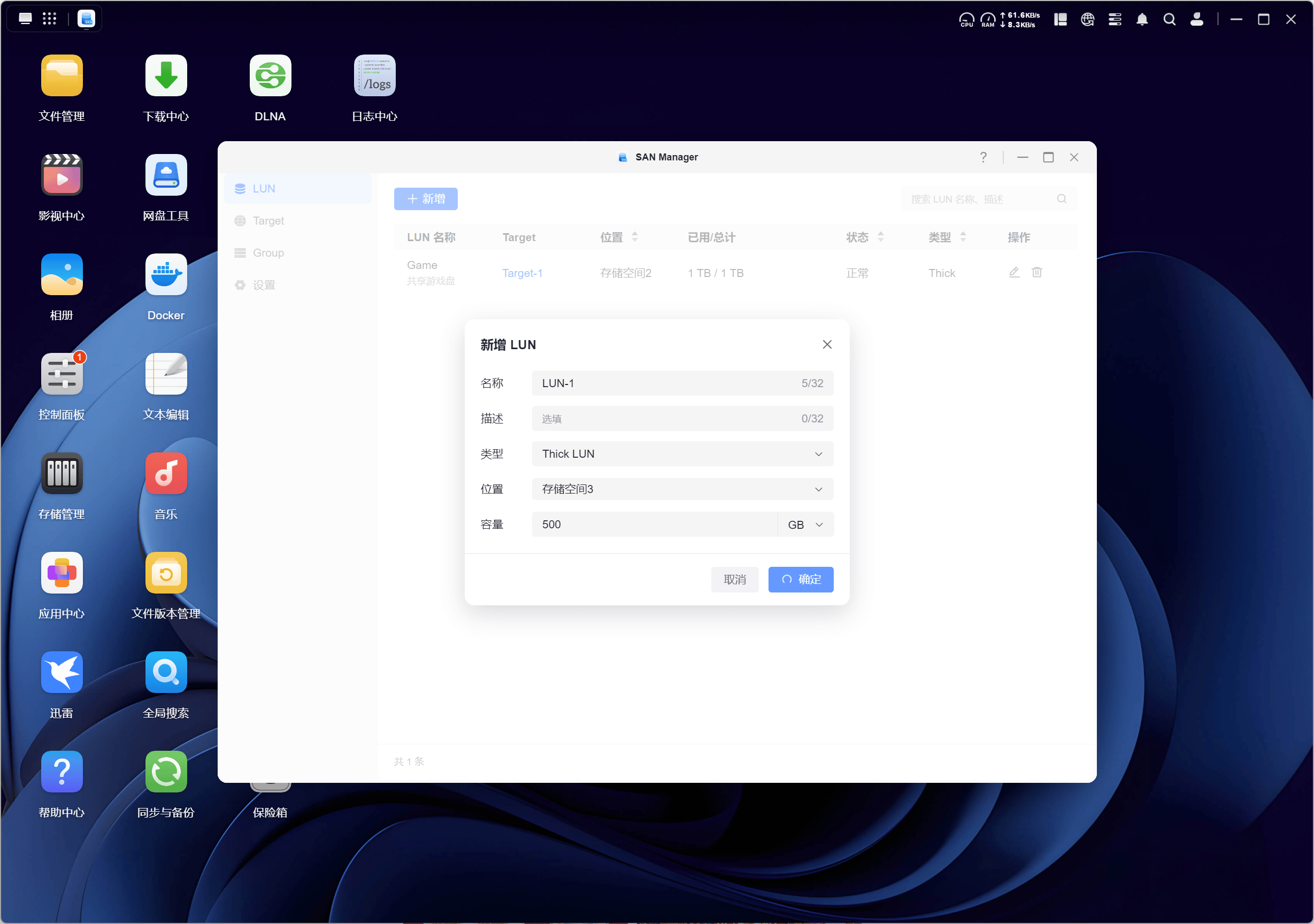Expand the 类型 Thick LUN dropdown
This screenshot has width=1314, height=924.
pos(682,453)
